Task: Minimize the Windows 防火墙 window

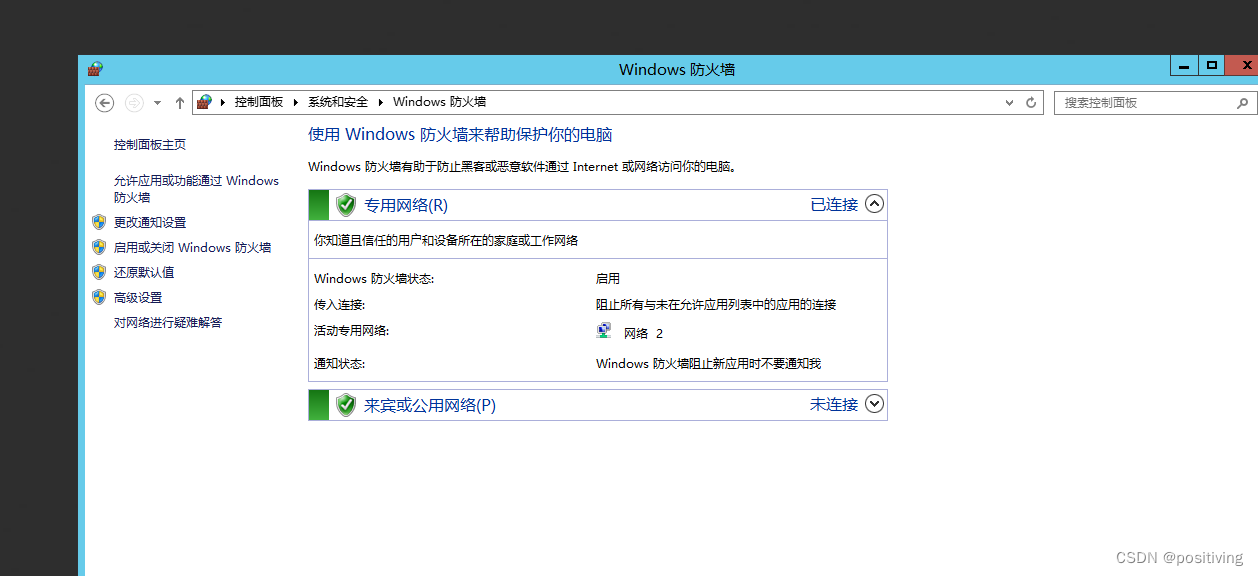Action: [x=1184, y=66]
